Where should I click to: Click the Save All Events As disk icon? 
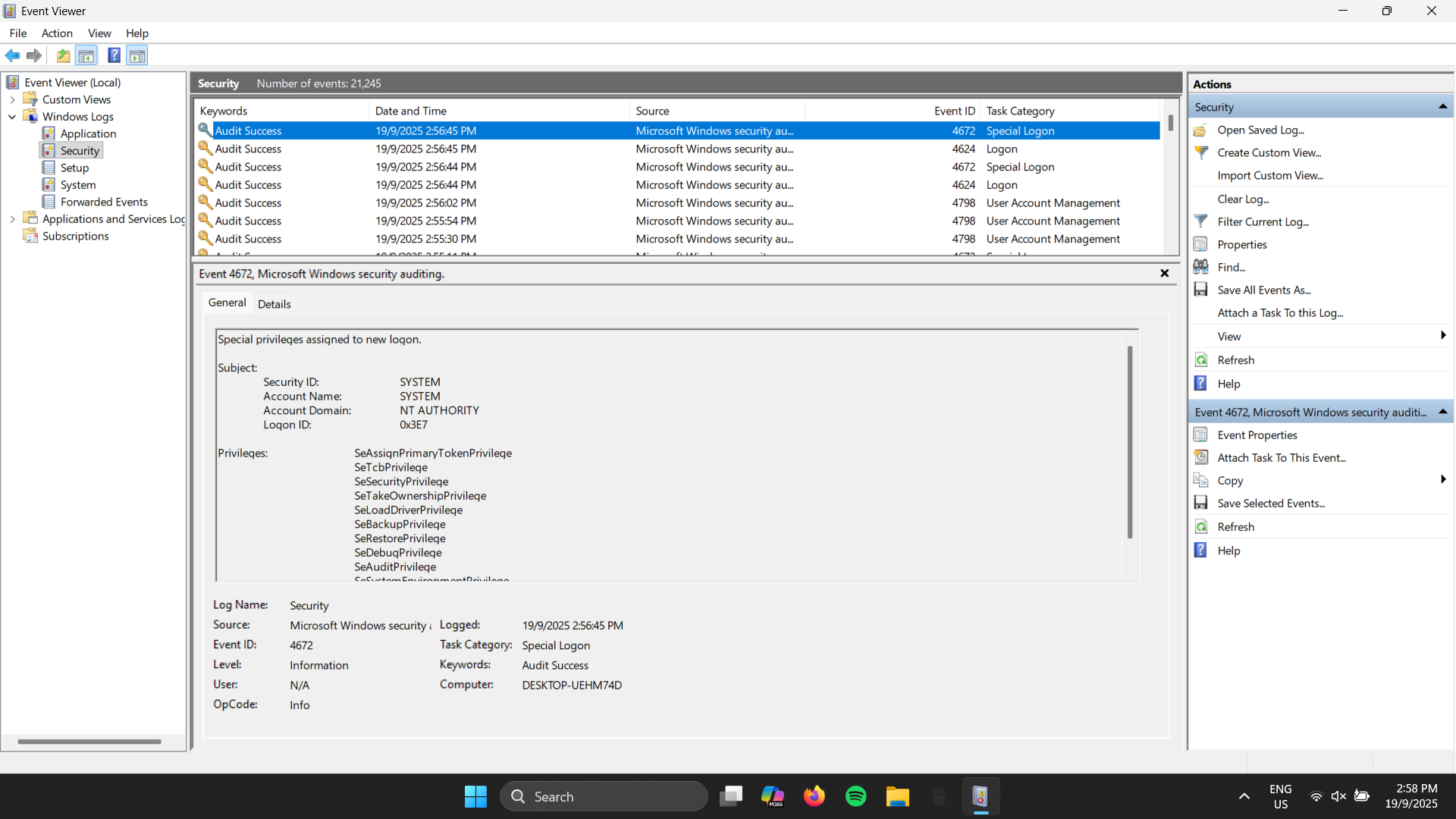(1201, 289)
